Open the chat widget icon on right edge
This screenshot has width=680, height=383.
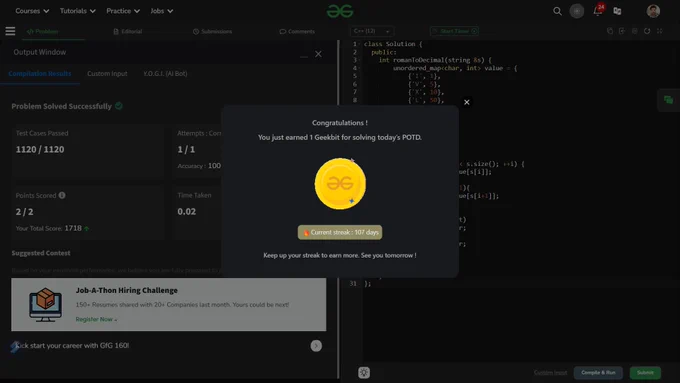coord(669,100)
